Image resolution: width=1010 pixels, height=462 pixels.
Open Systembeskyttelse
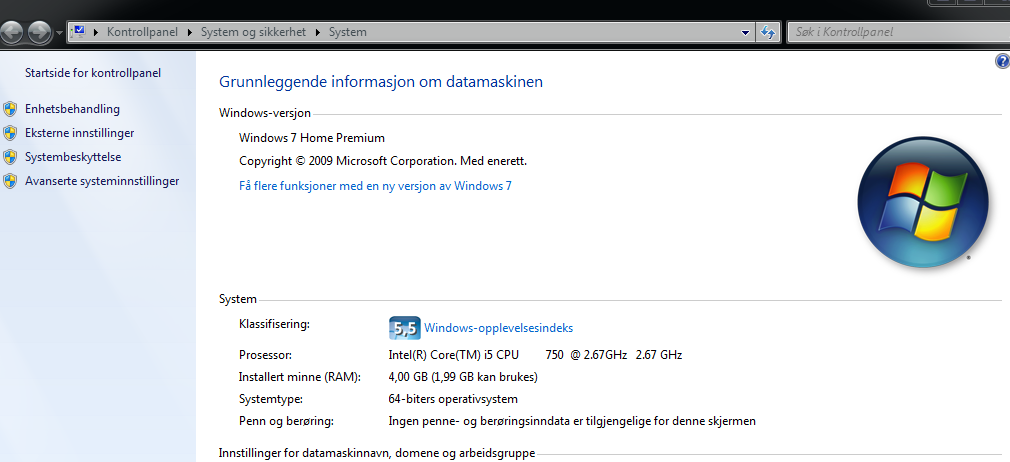(x=73, y=157)
